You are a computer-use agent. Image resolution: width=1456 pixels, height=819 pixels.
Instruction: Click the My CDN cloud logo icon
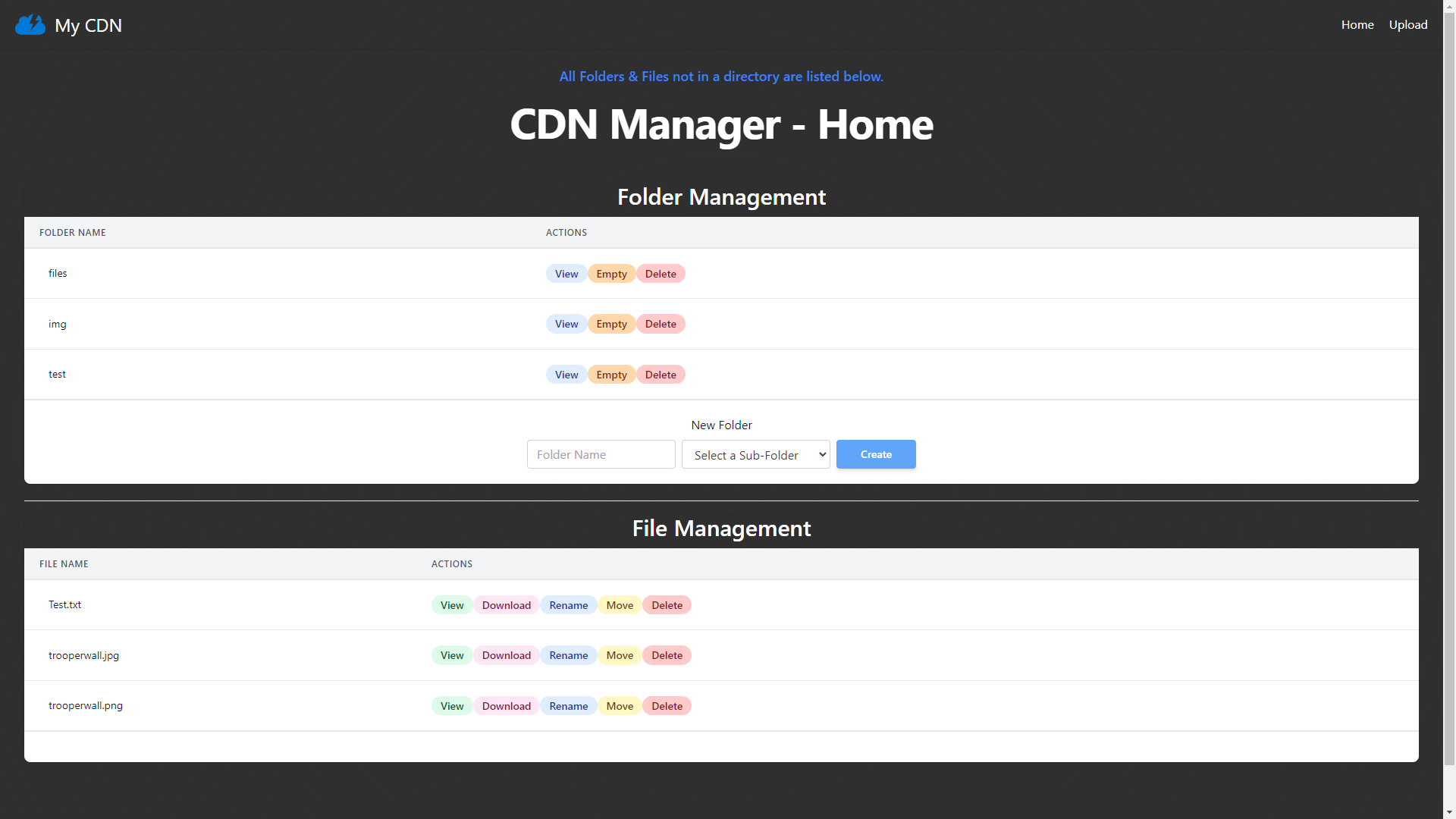pyautogui.click(x=30, y=25)
